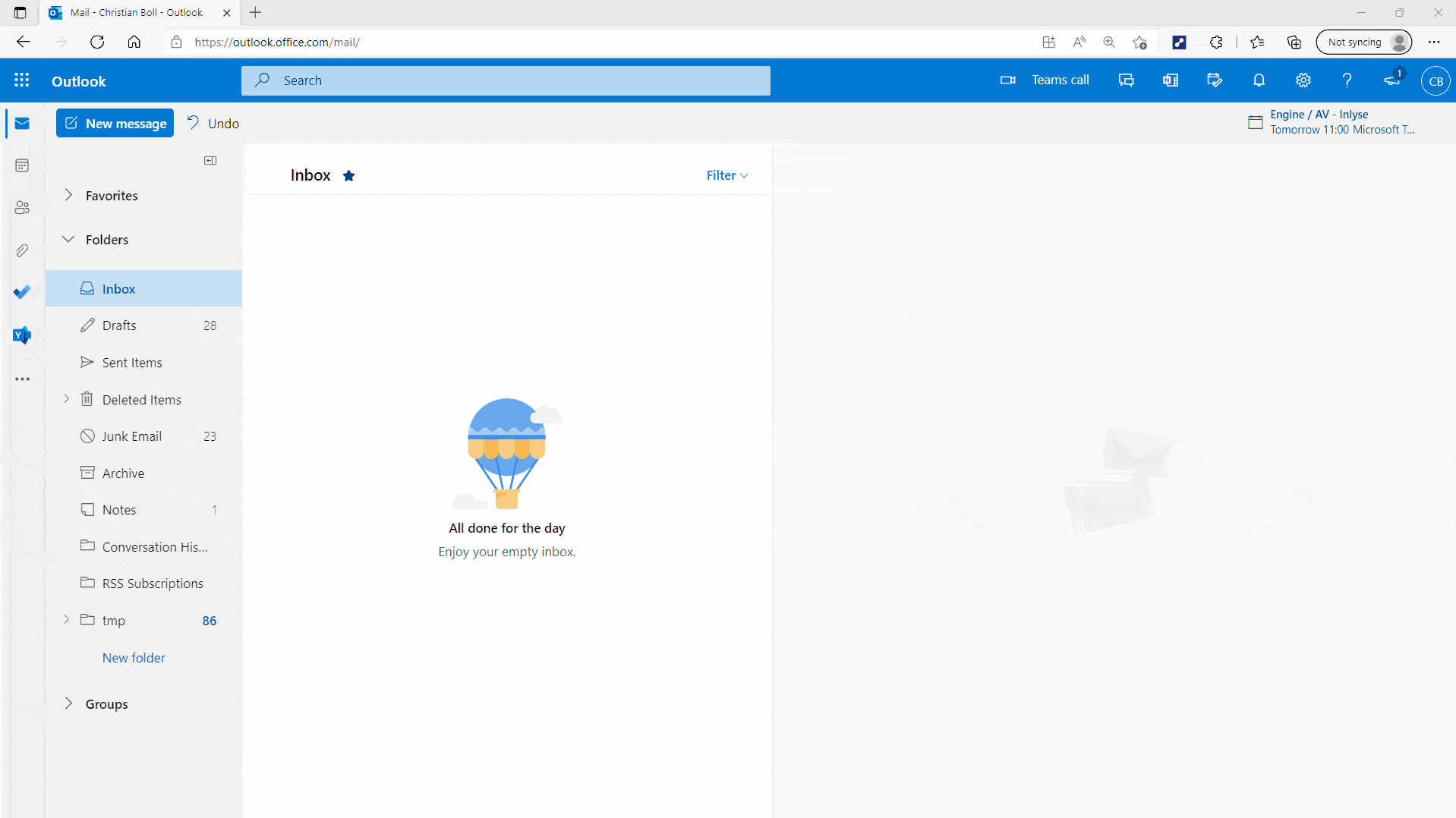
Task: Open browser Favorites list icon
Action: pyautogui.click(x=1257, y=42)
